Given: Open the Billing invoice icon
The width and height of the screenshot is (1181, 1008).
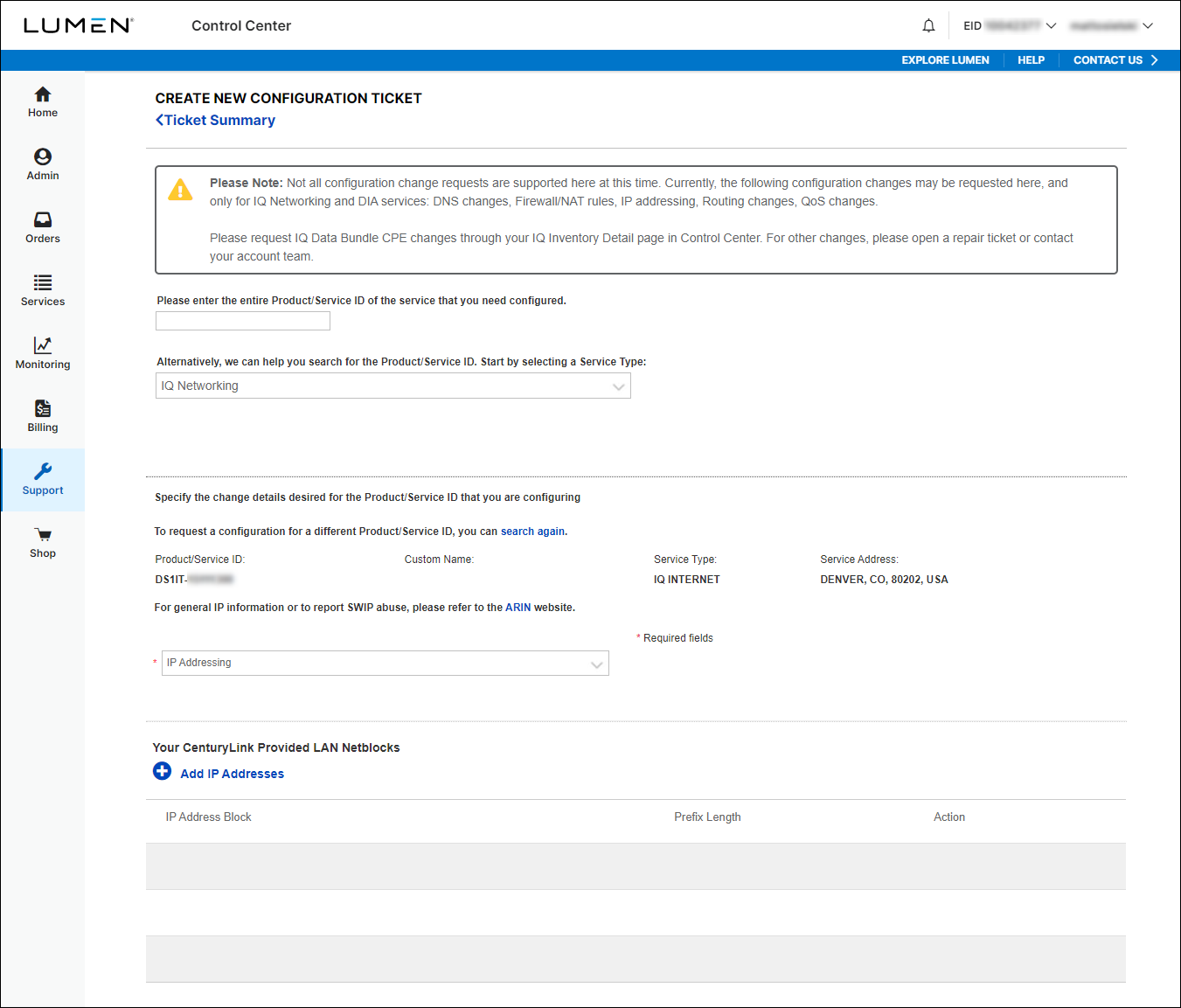Looking at the screenshot, I should point(42,408).
